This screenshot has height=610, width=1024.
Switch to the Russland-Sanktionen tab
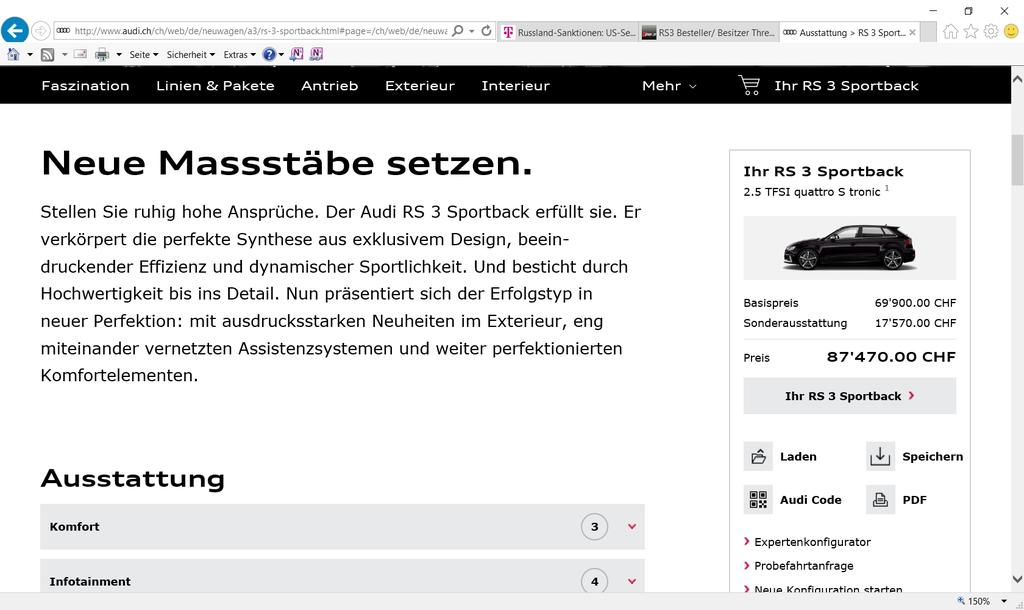pyautogui.click(x=568, y=32)
